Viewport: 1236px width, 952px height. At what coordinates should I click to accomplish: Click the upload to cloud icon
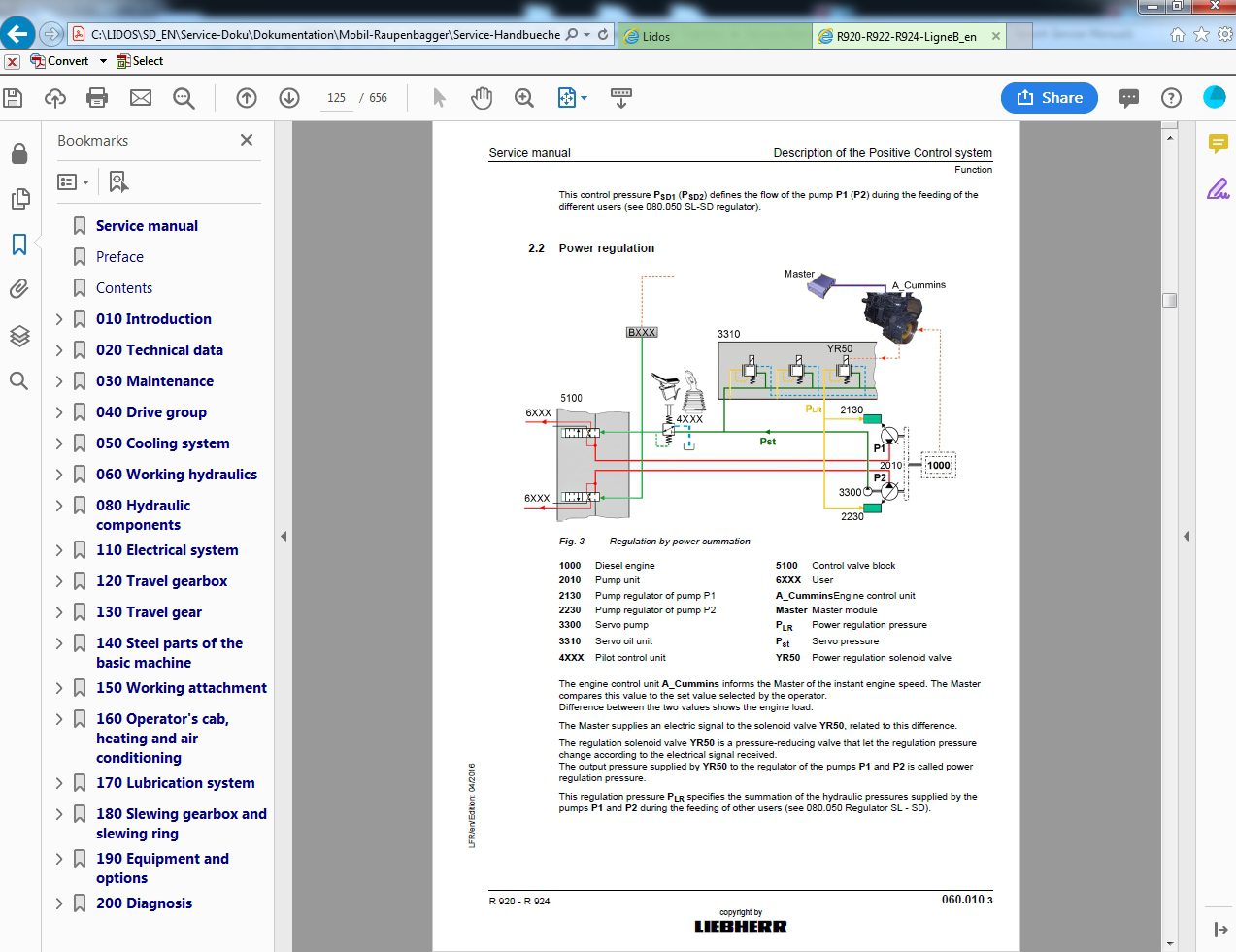coord(55,98)
